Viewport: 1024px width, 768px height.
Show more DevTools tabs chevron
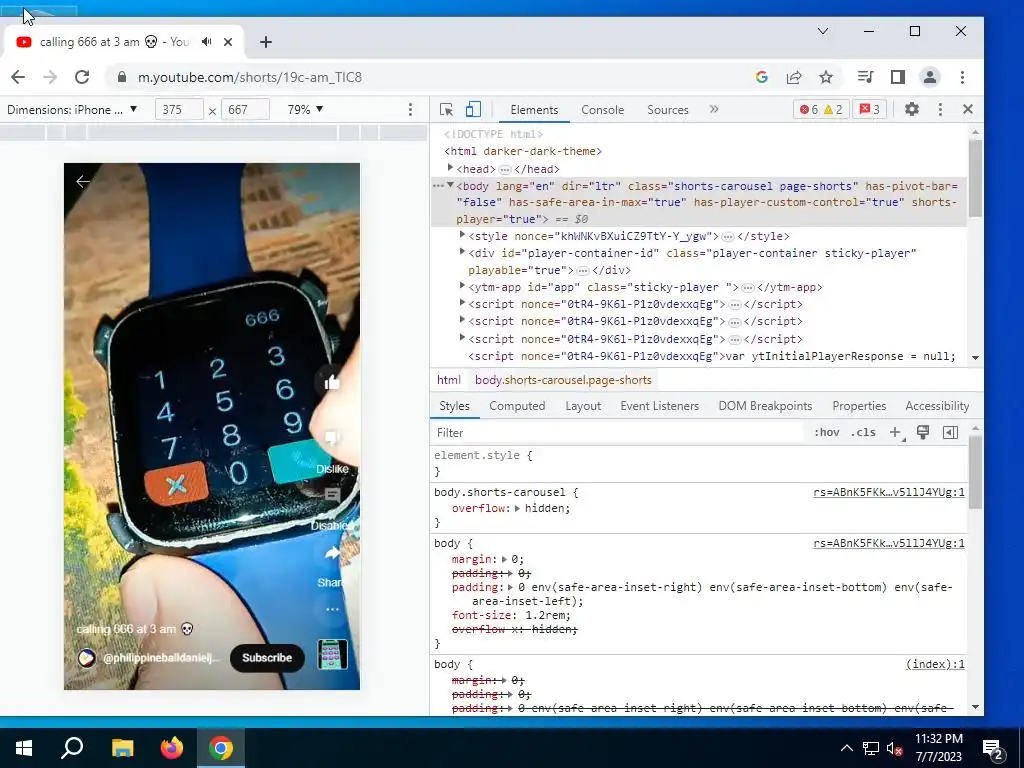pyautogui.click(x=714, y=109)
